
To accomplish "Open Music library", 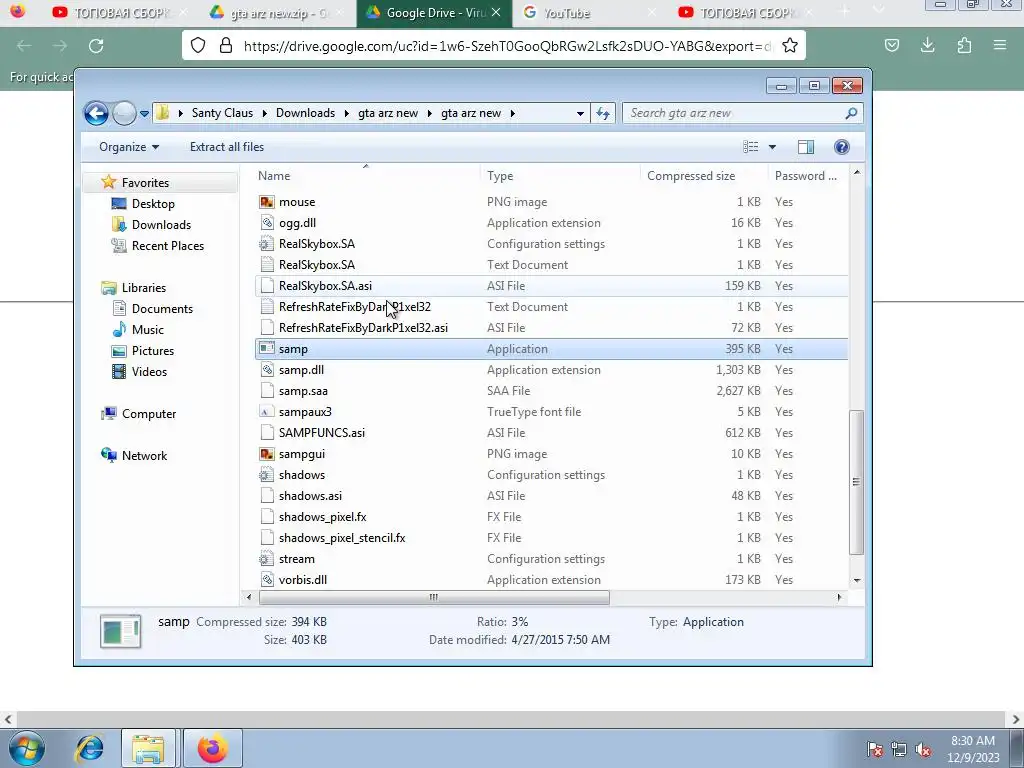I will (148, 330).
